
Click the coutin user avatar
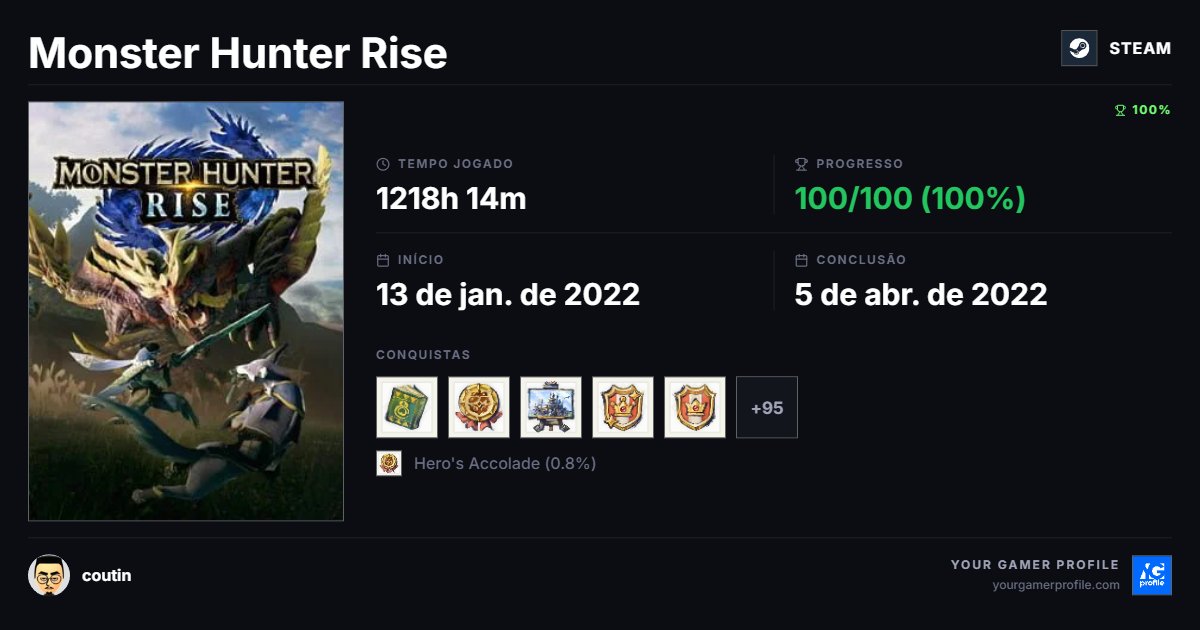pos(49,575)
